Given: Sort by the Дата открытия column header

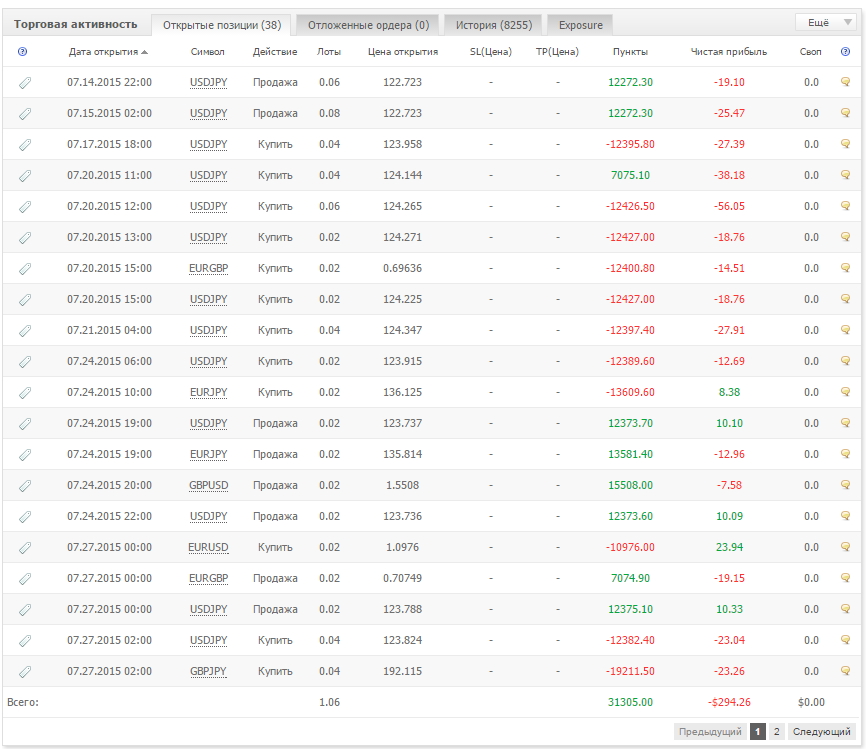Looking at the screenshot, I should pos(108,52).
